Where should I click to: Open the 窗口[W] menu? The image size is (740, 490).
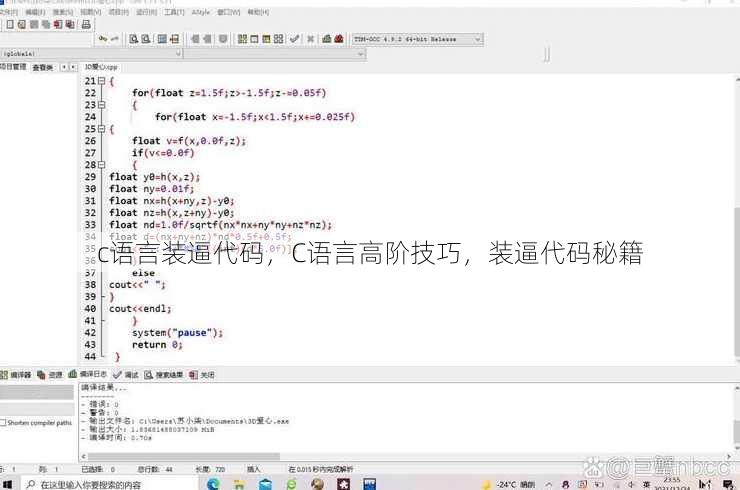(228, 12)
